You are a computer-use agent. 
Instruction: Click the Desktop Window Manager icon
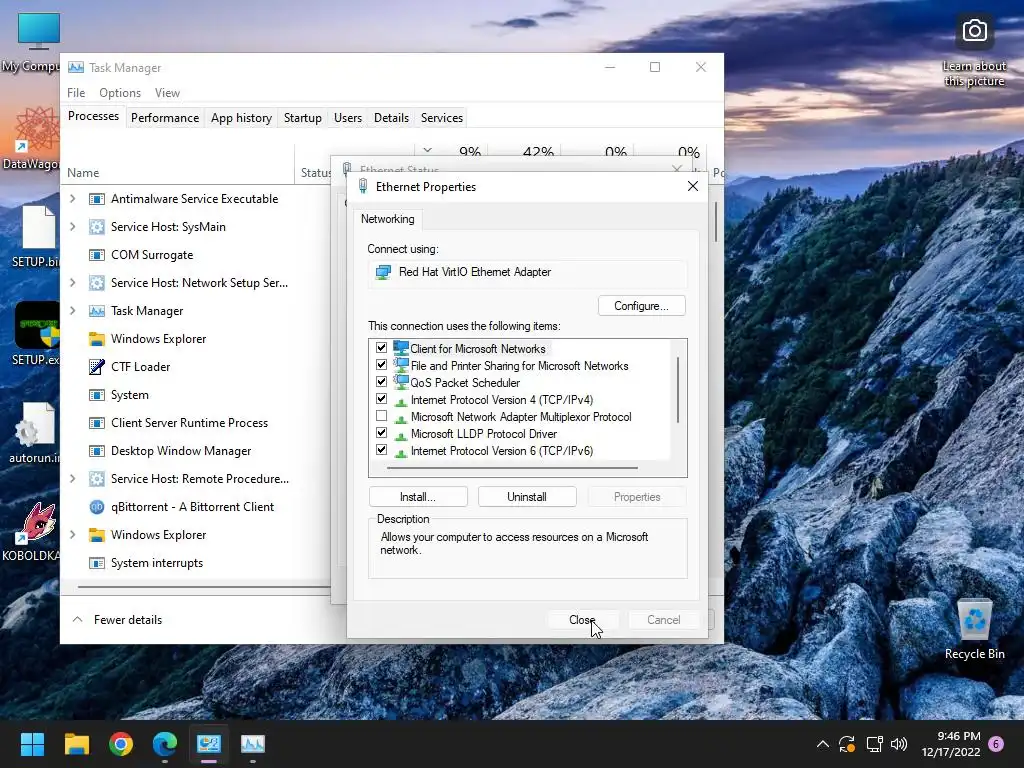pos(97,451)
